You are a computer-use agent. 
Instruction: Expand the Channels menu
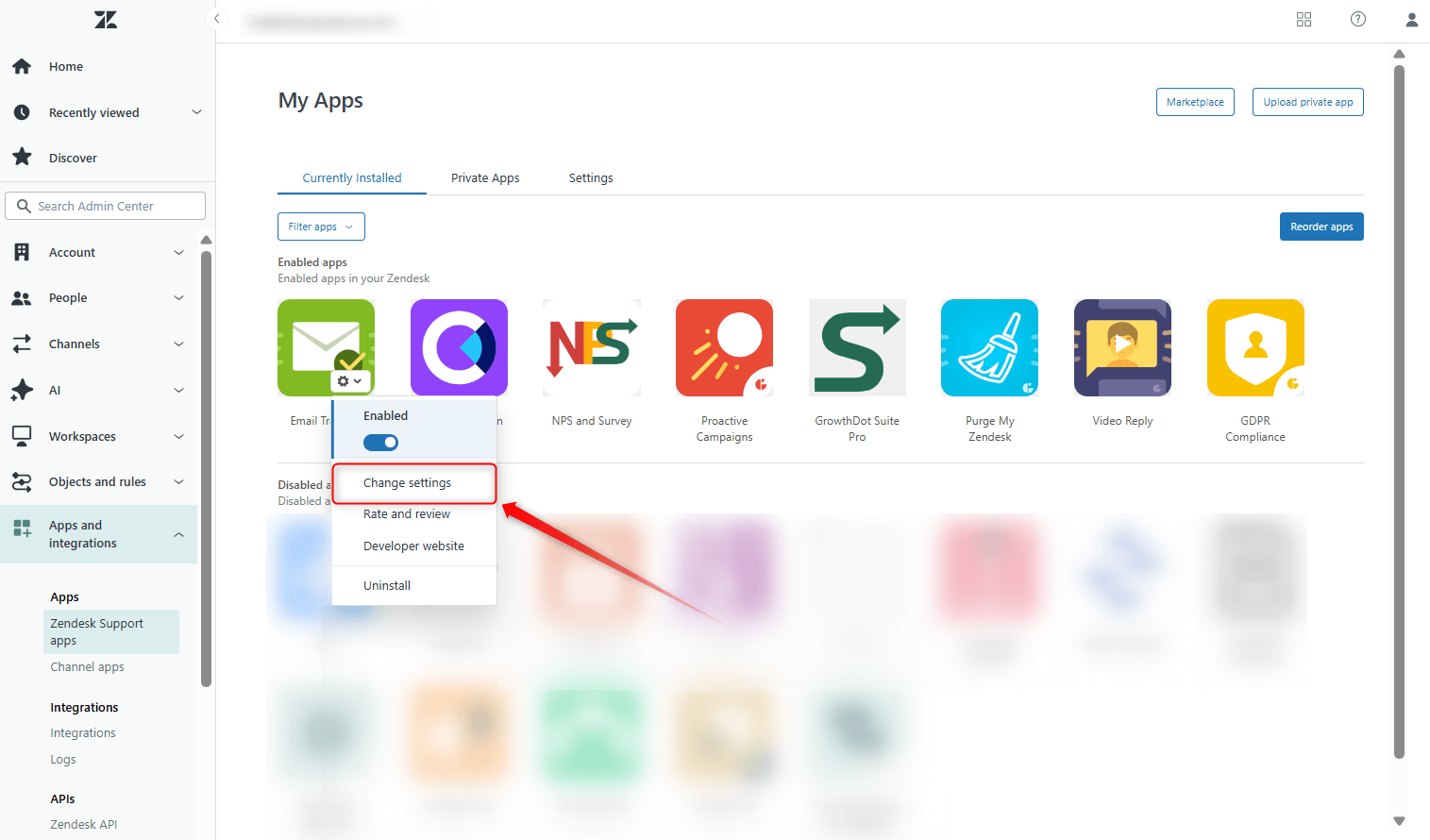point(179,344)
